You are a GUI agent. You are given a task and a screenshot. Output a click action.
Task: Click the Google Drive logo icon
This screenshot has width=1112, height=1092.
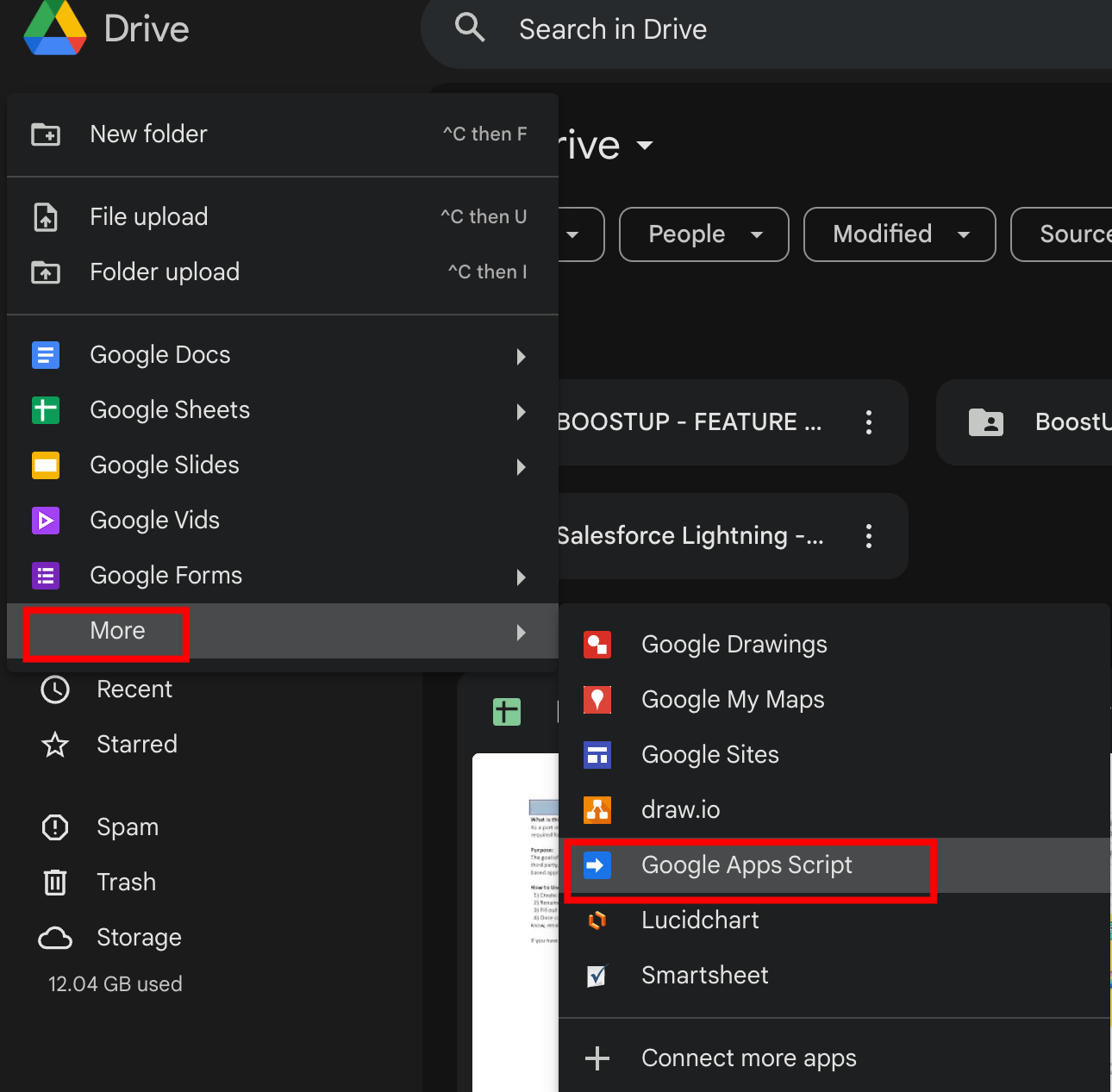click(55, 27)
